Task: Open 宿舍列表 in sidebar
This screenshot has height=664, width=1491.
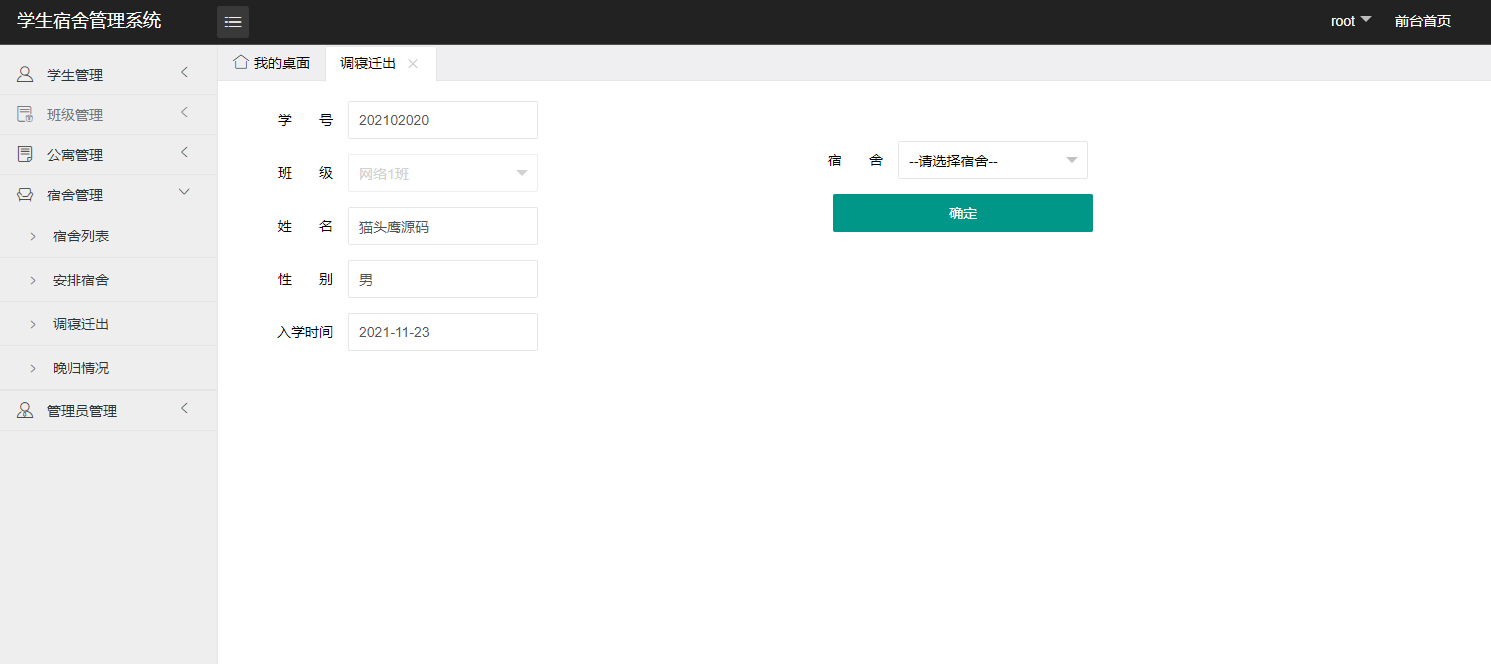Action: pyautogui.click(x=108, y=236)
